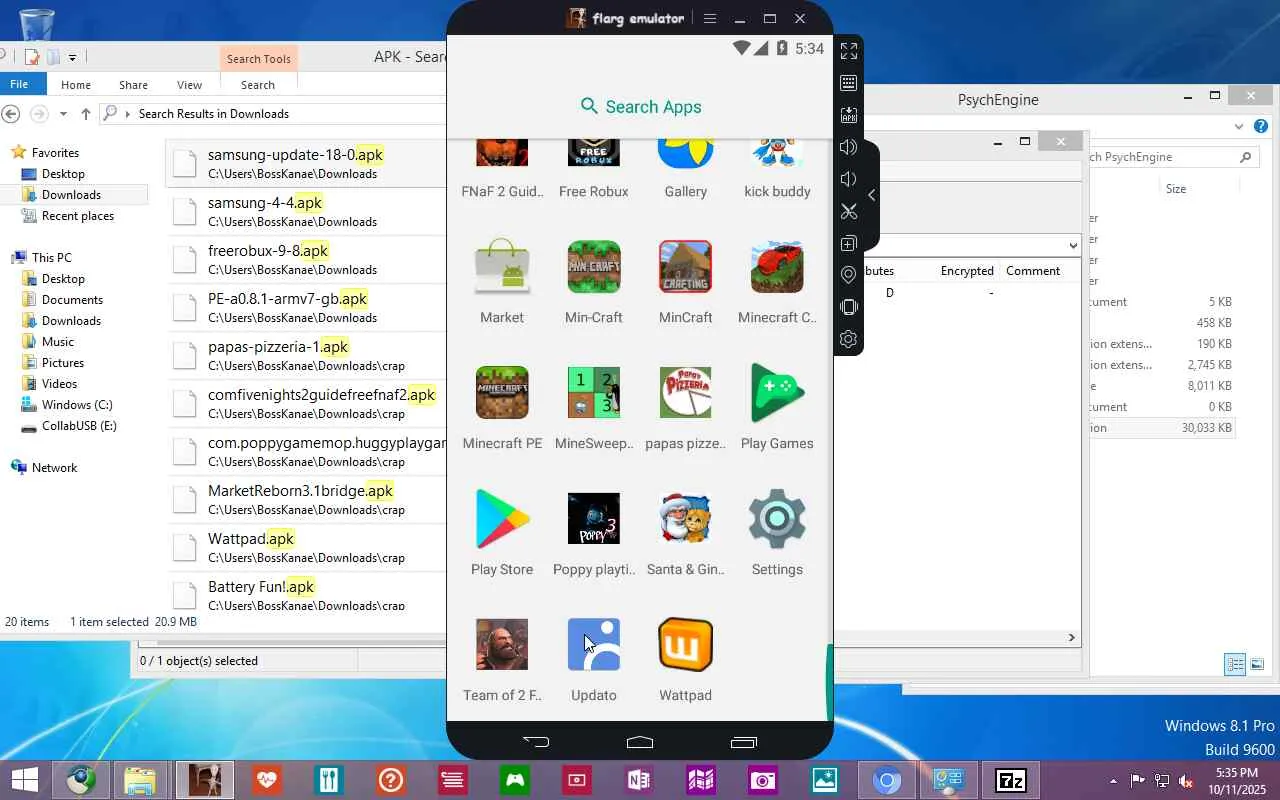Screen dimensions: 1280x800
Task: Open emulator settings gear in sidebar
Action: tap(849, 339)
